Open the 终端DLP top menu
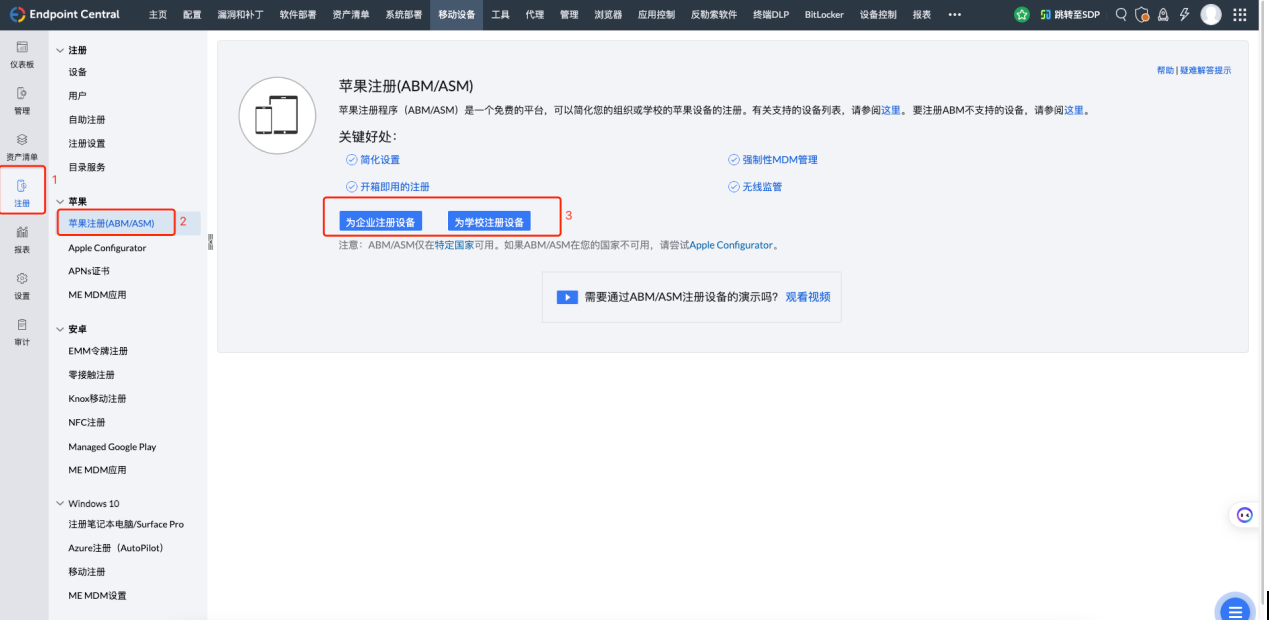The height and width of the screenshot is (620, 1271). [x=769, y=14]
